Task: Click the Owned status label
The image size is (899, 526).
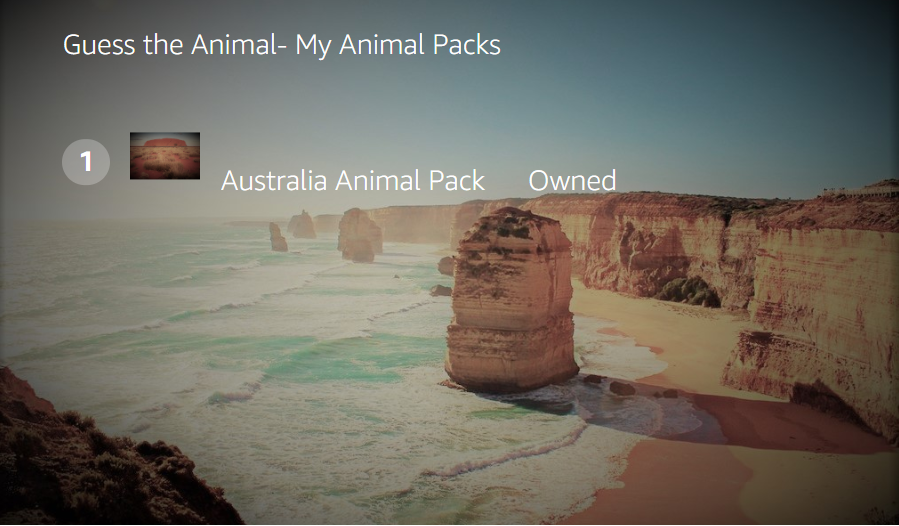Action: pos(572,181)
